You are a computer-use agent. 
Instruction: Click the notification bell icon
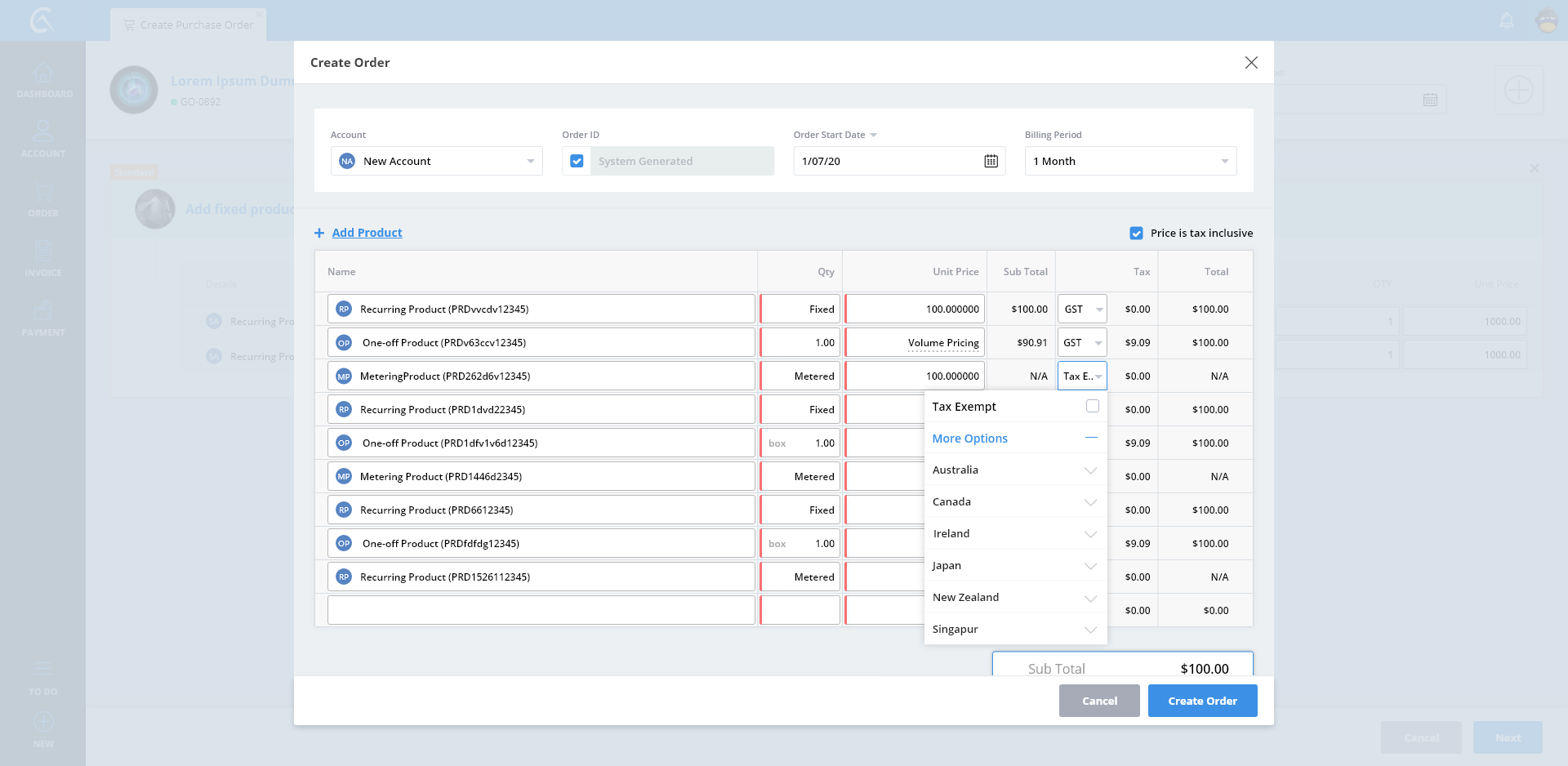tap(1507, 21)
